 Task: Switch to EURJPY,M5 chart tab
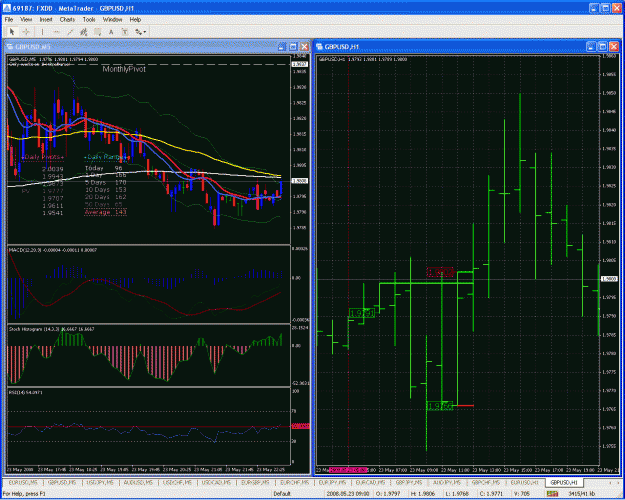click(x=332, y=483)
